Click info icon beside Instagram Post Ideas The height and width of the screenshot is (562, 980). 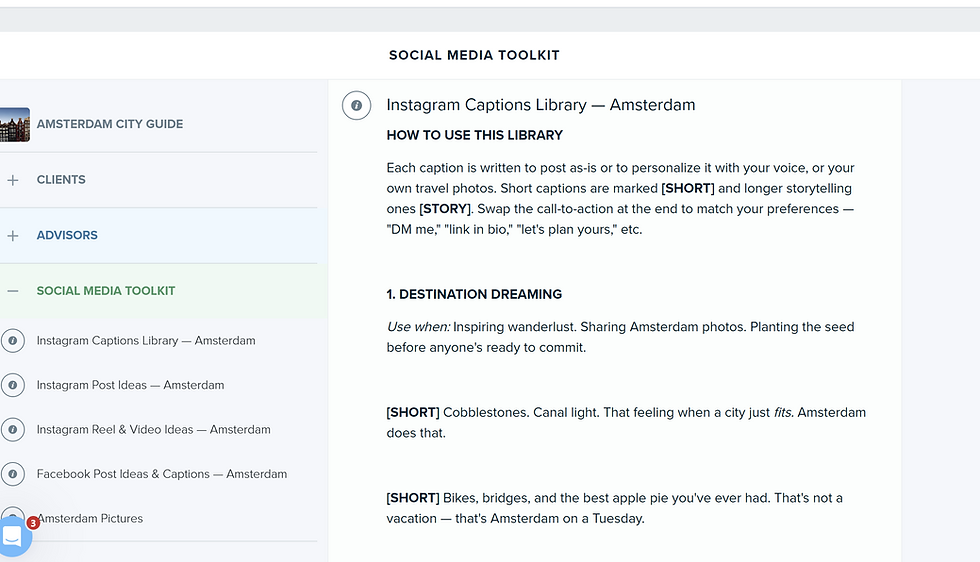12,385
